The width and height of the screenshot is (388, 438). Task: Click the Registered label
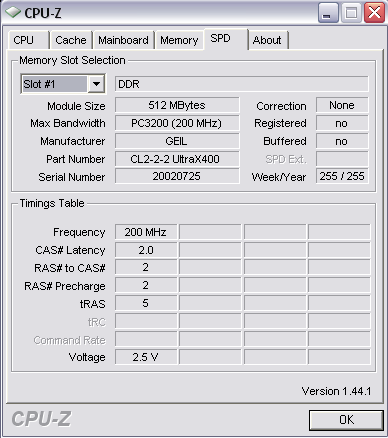pos(280,123)
